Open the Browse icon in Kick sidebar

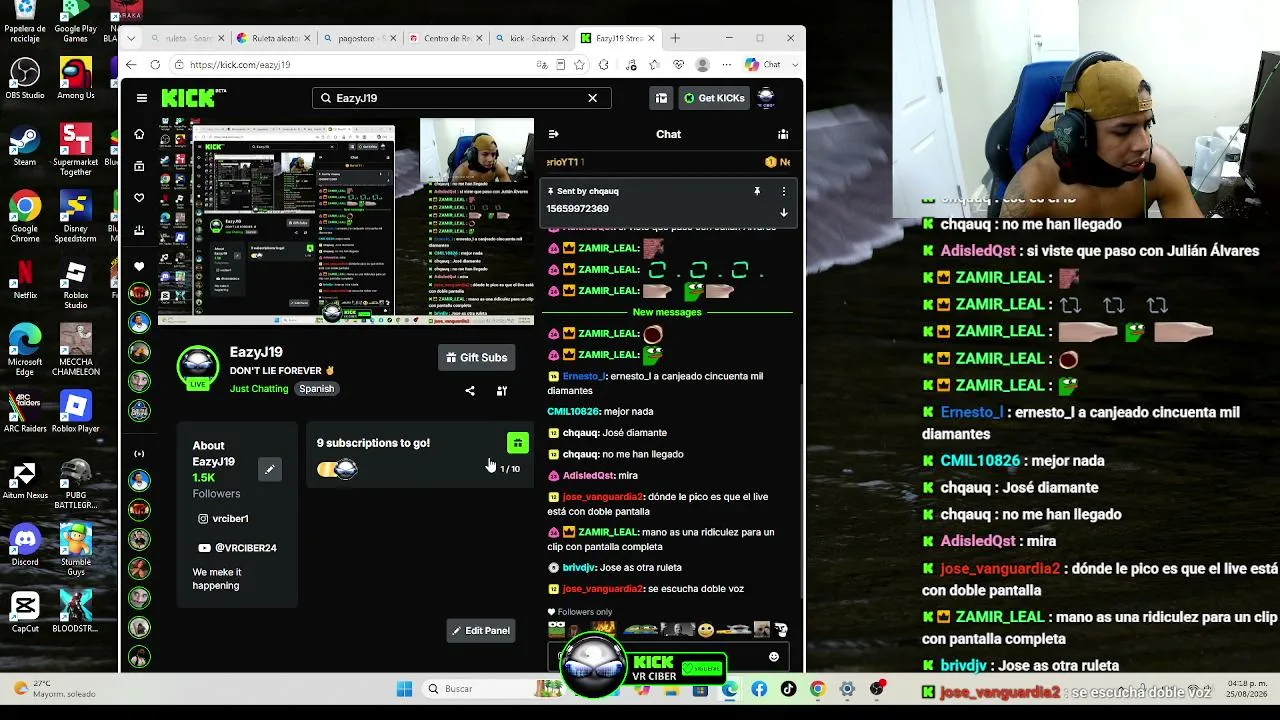(x=140, y=166)
